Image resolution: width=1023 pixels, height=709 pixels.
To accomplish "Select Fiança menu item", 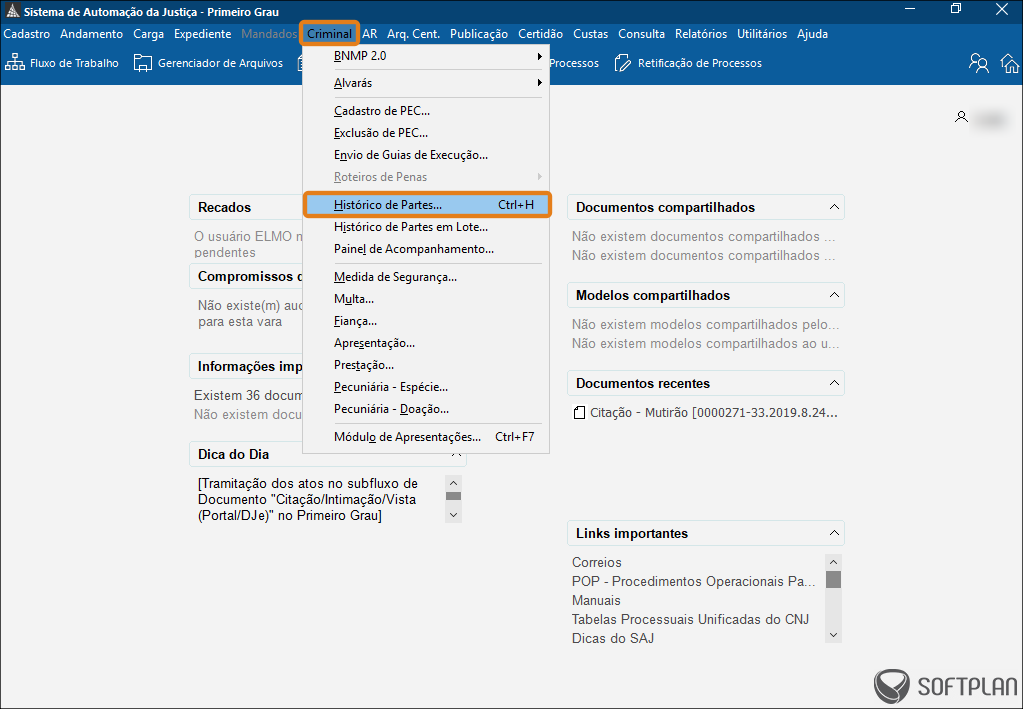I will pos(426,322).
